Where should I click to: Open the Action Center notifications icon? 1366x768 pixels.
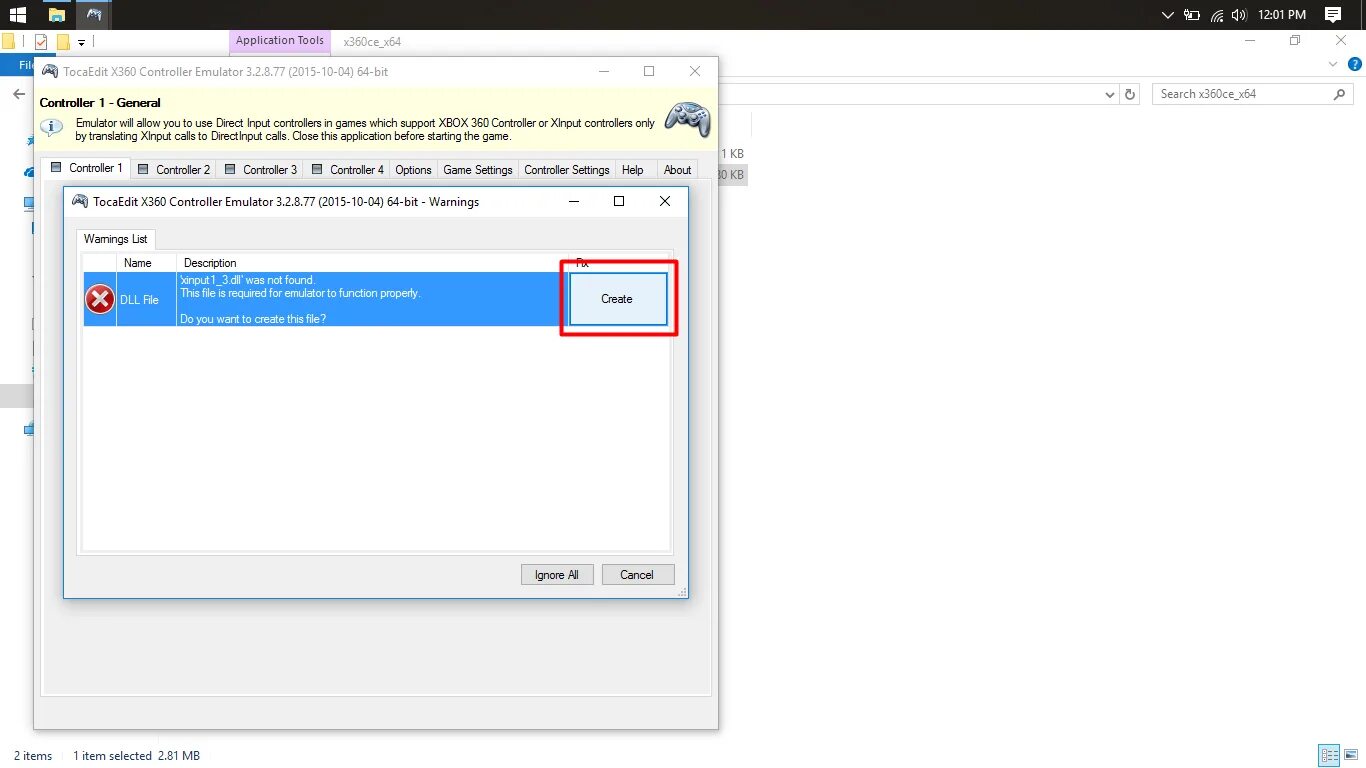tap(1332, 15)
